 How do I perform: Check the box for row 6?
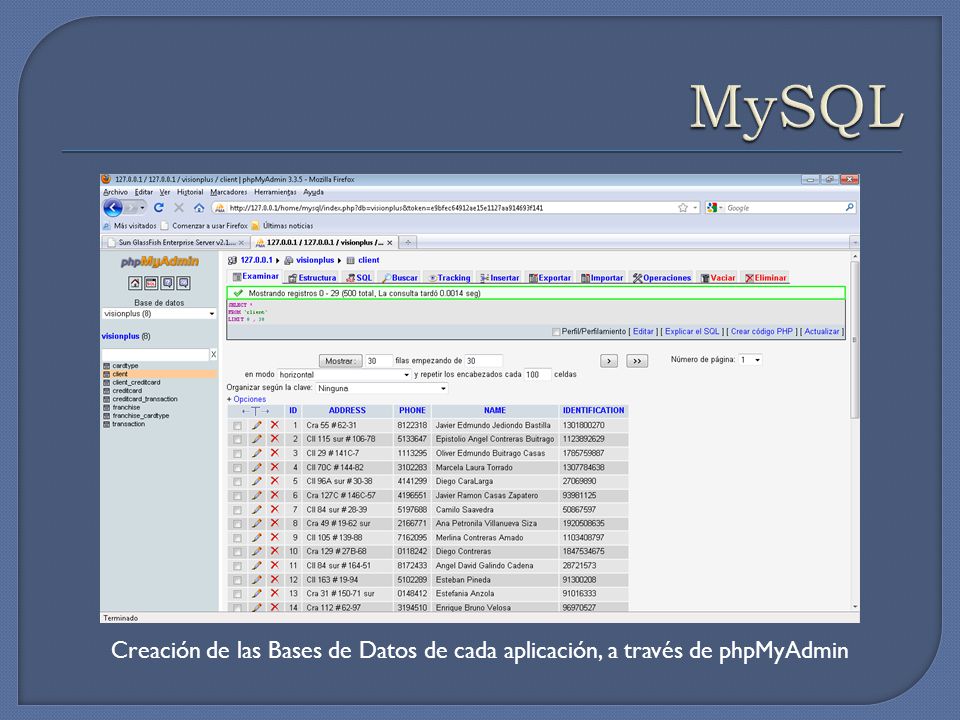237,496
